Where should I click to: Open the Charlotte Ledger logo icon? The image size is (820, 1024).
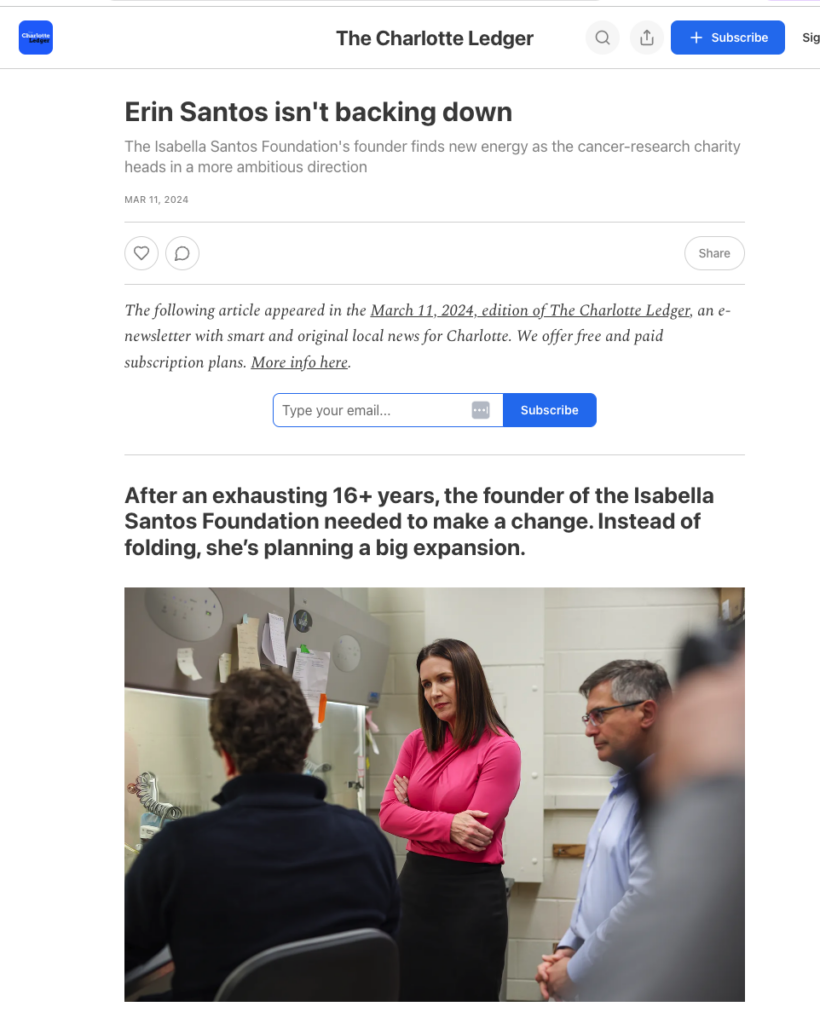pyautogui.click(x=35, y=37)
